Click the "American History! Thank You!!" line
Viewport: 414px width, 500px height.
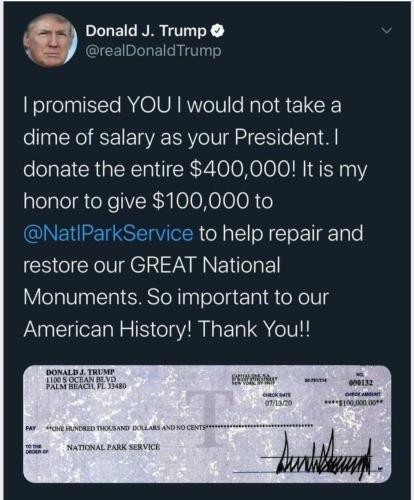[167, 329]
